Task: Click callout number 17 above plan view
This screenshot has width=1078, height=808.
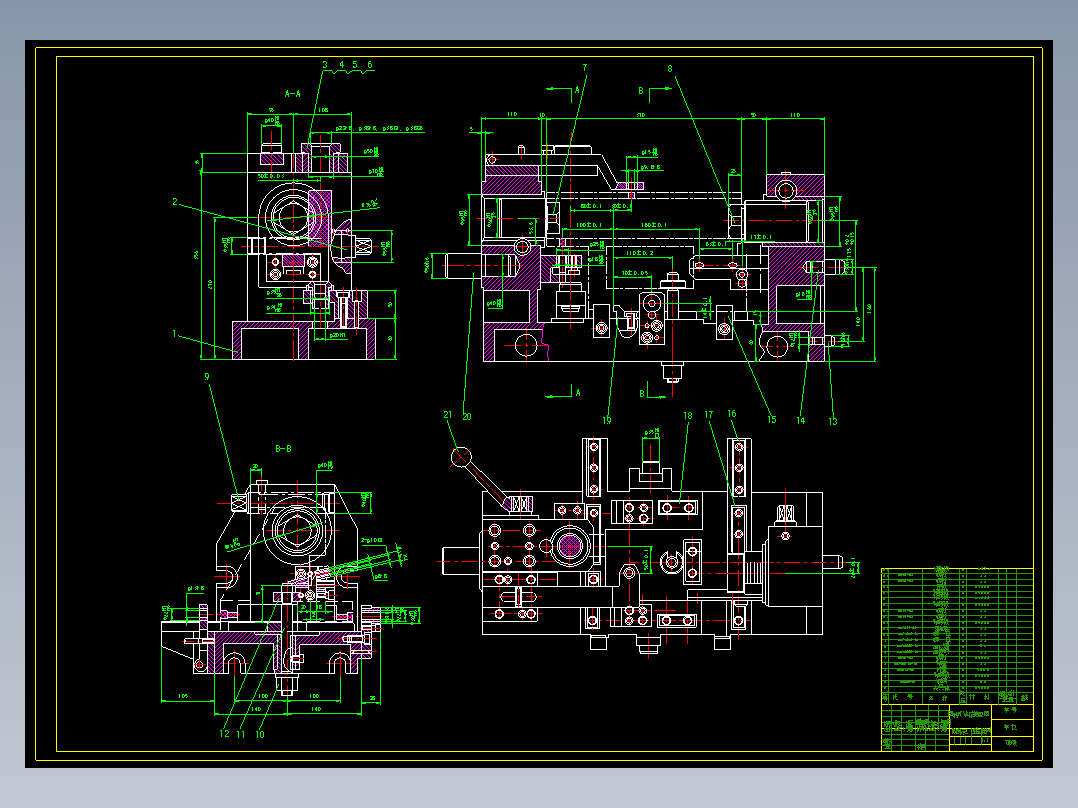Action: [709, 415]
